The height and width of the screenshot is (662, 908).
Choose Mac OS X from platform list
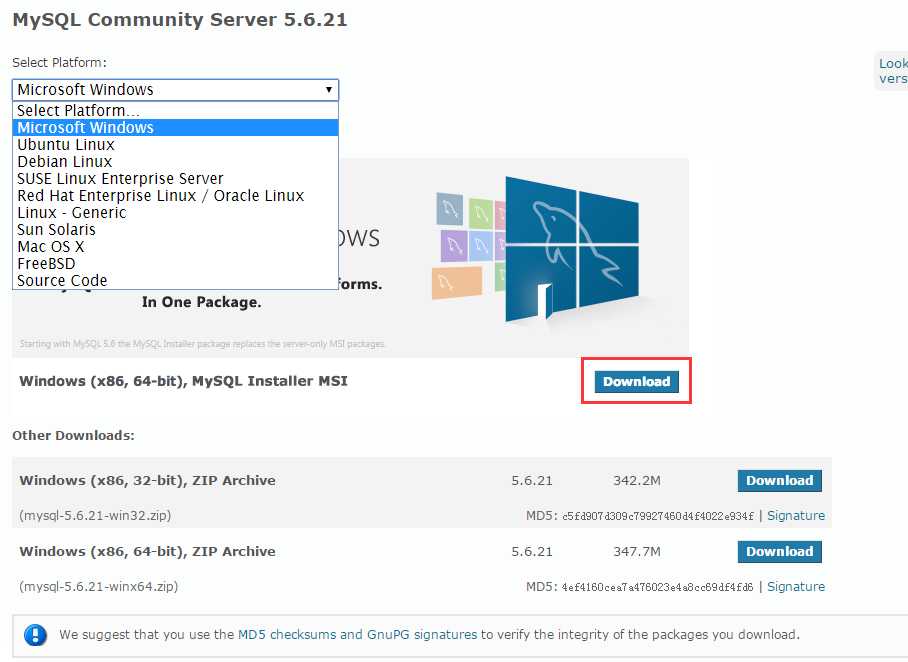tap(175, 247)
